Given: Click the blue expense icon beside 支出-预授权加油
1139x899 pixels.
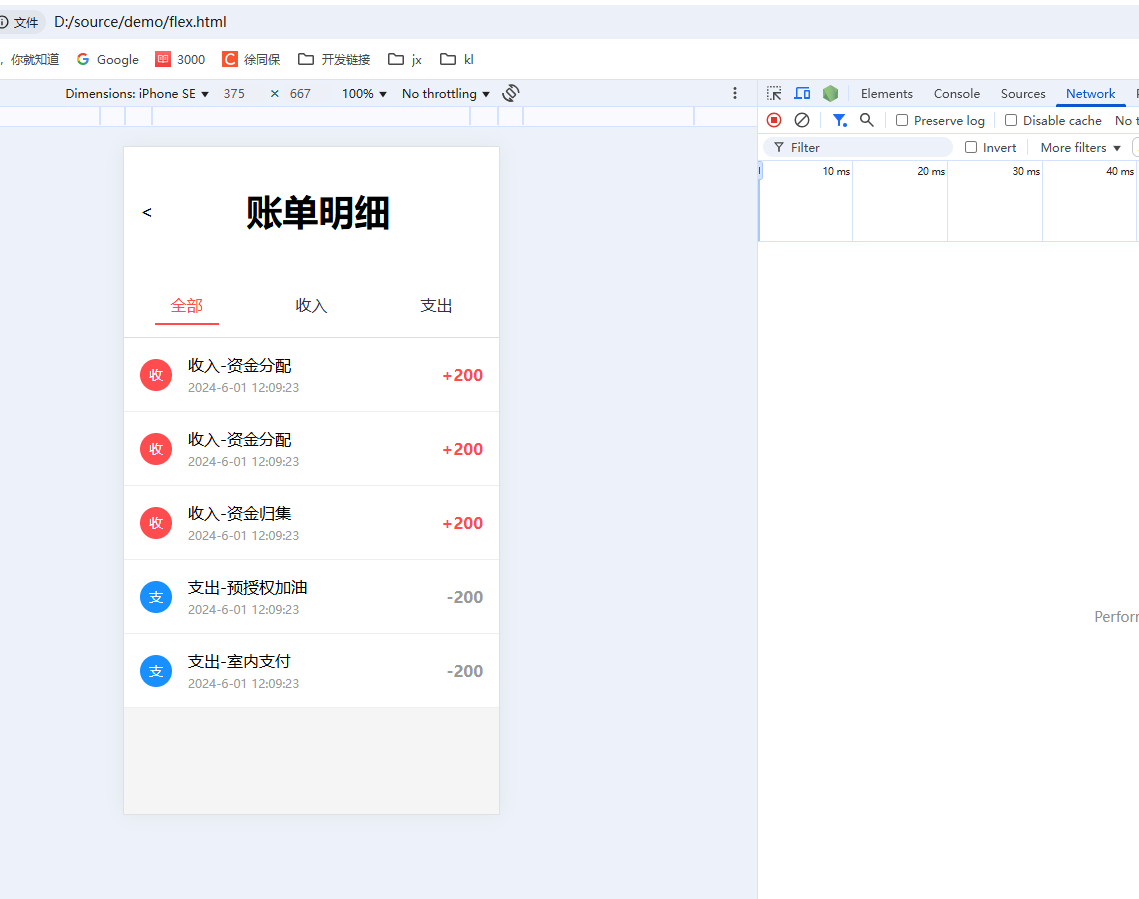Looking at the screenshot, I should coord(156,597).
